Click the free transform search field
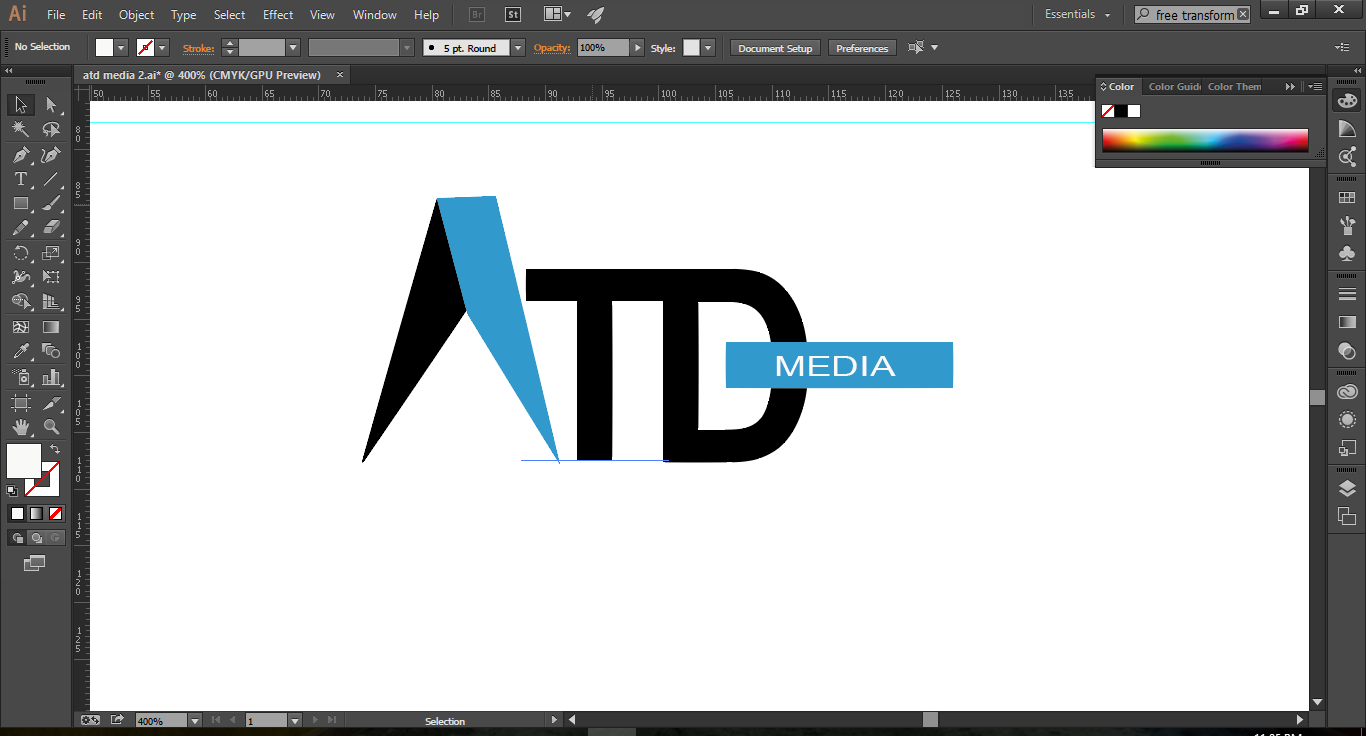The image size is (1366, 736). (1192, 14)
